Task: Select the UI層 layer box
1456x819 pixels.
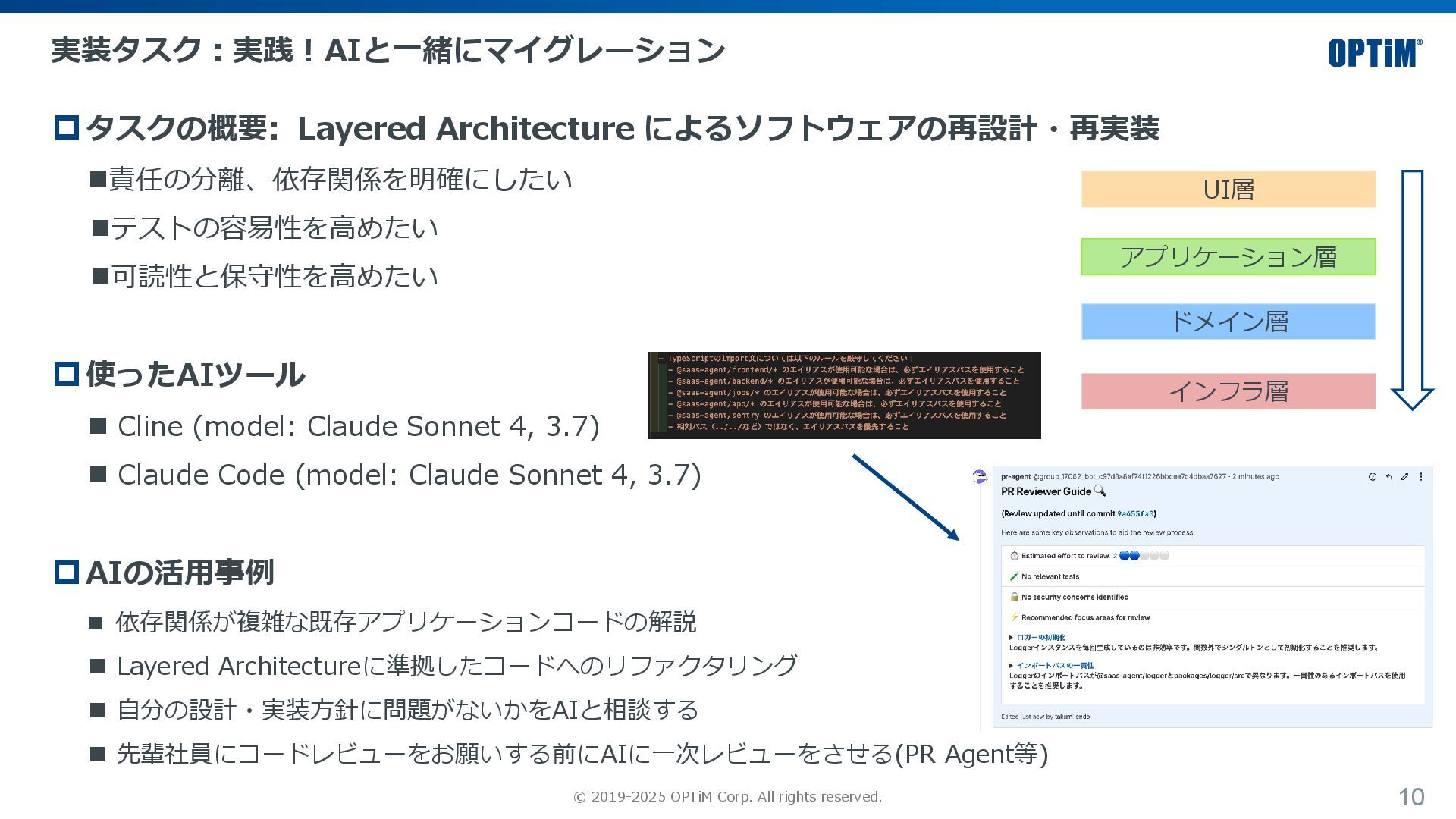Action: [1228, 189]
